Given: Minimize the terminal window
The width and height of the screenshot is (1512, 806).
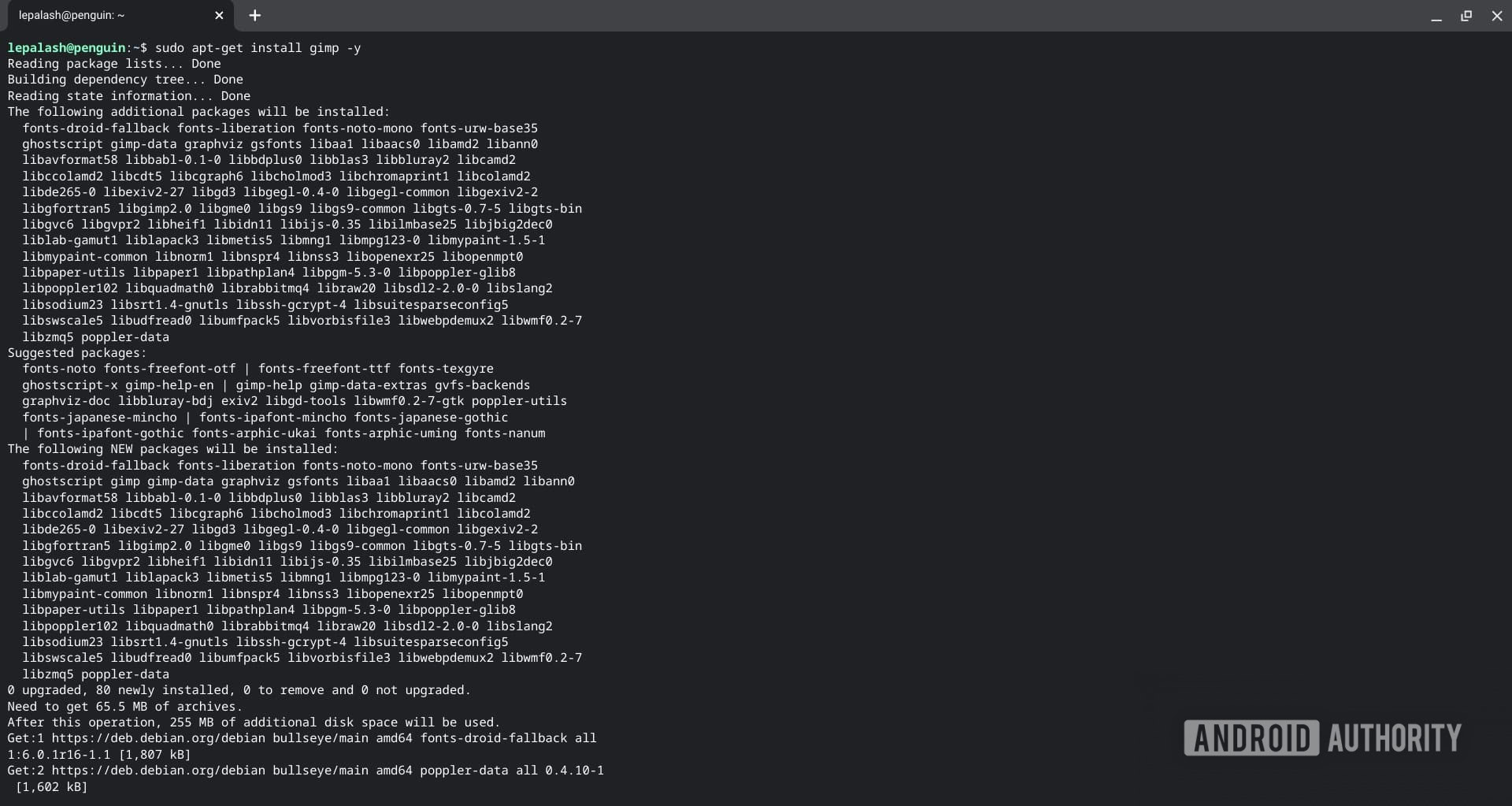Looking at the screenshot, I should 1436,16.
